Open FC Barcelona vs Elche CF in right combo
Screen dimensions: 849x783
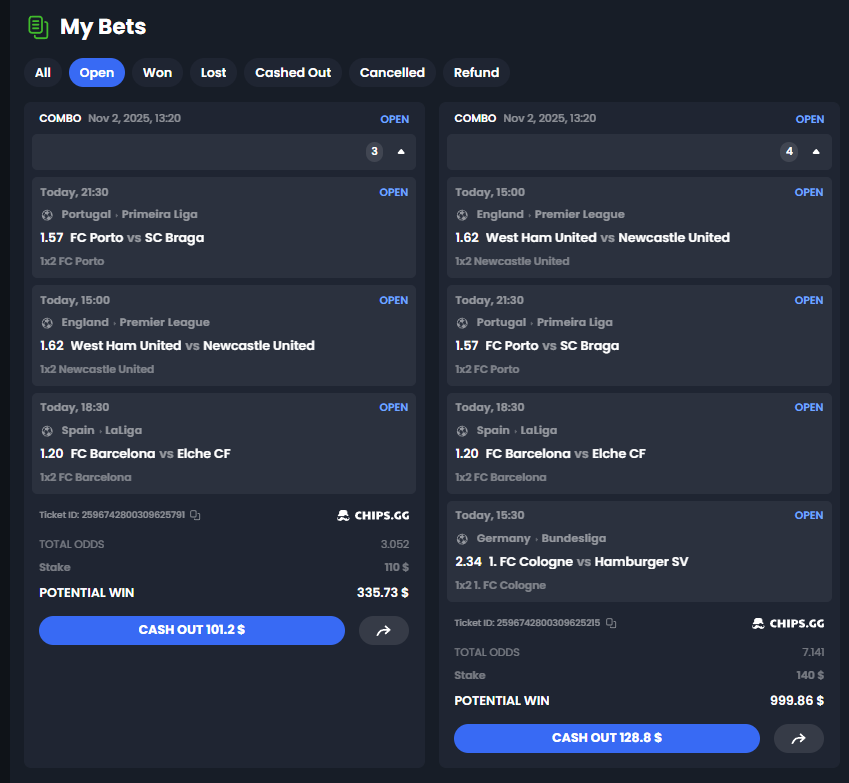[566, 454]
